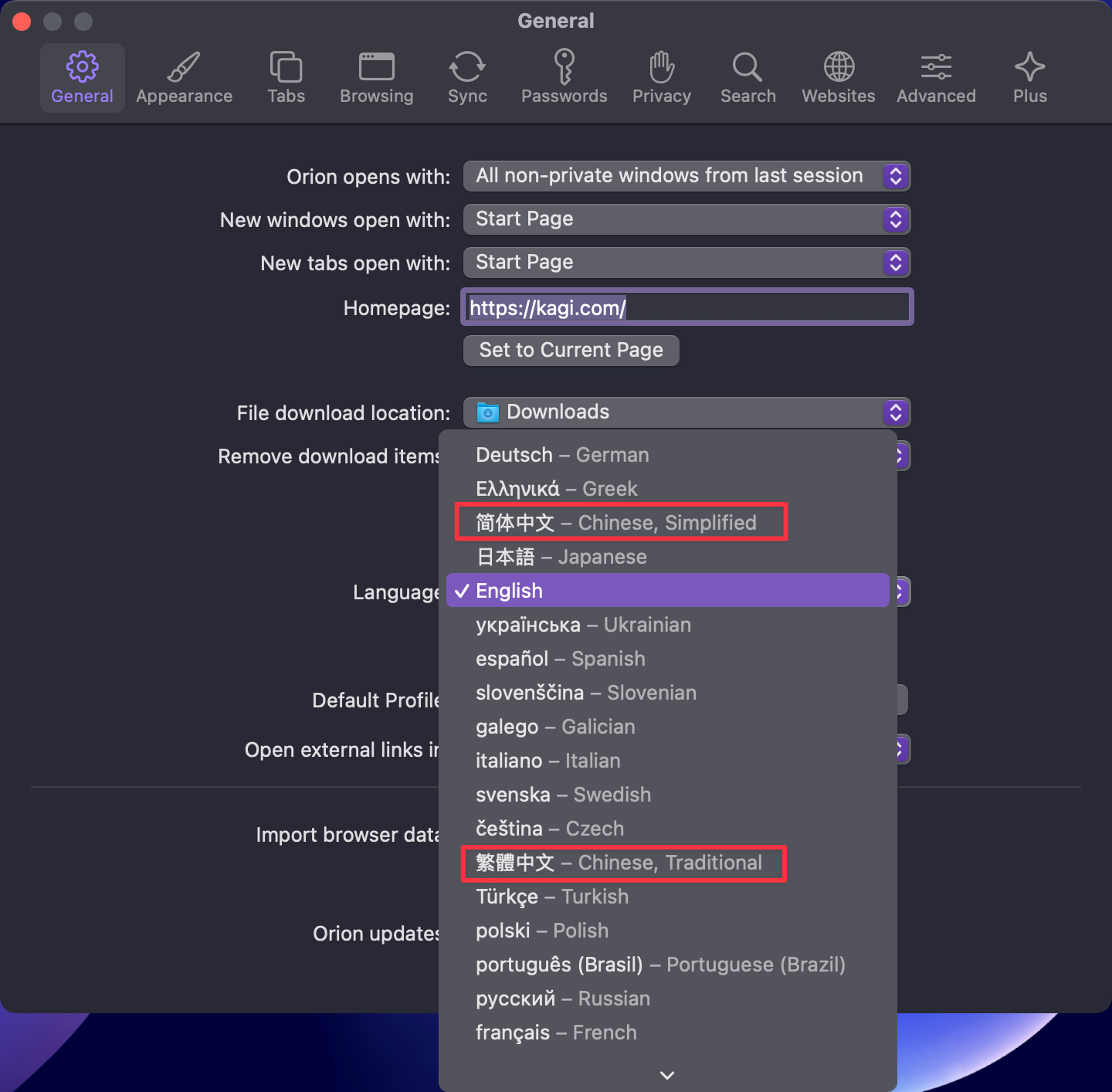
Task: Switch to the Tabs settings pane
Action: 286,78
